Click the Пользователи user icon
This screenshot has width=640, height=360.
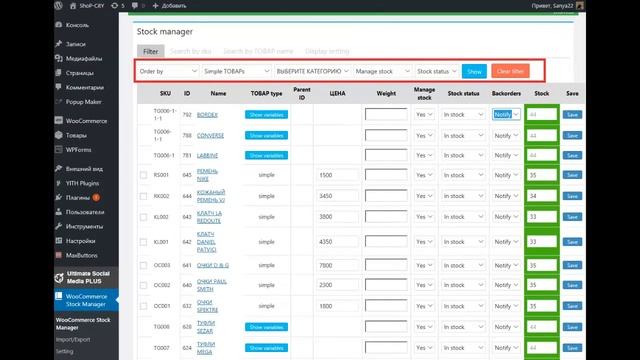[59, 212]
